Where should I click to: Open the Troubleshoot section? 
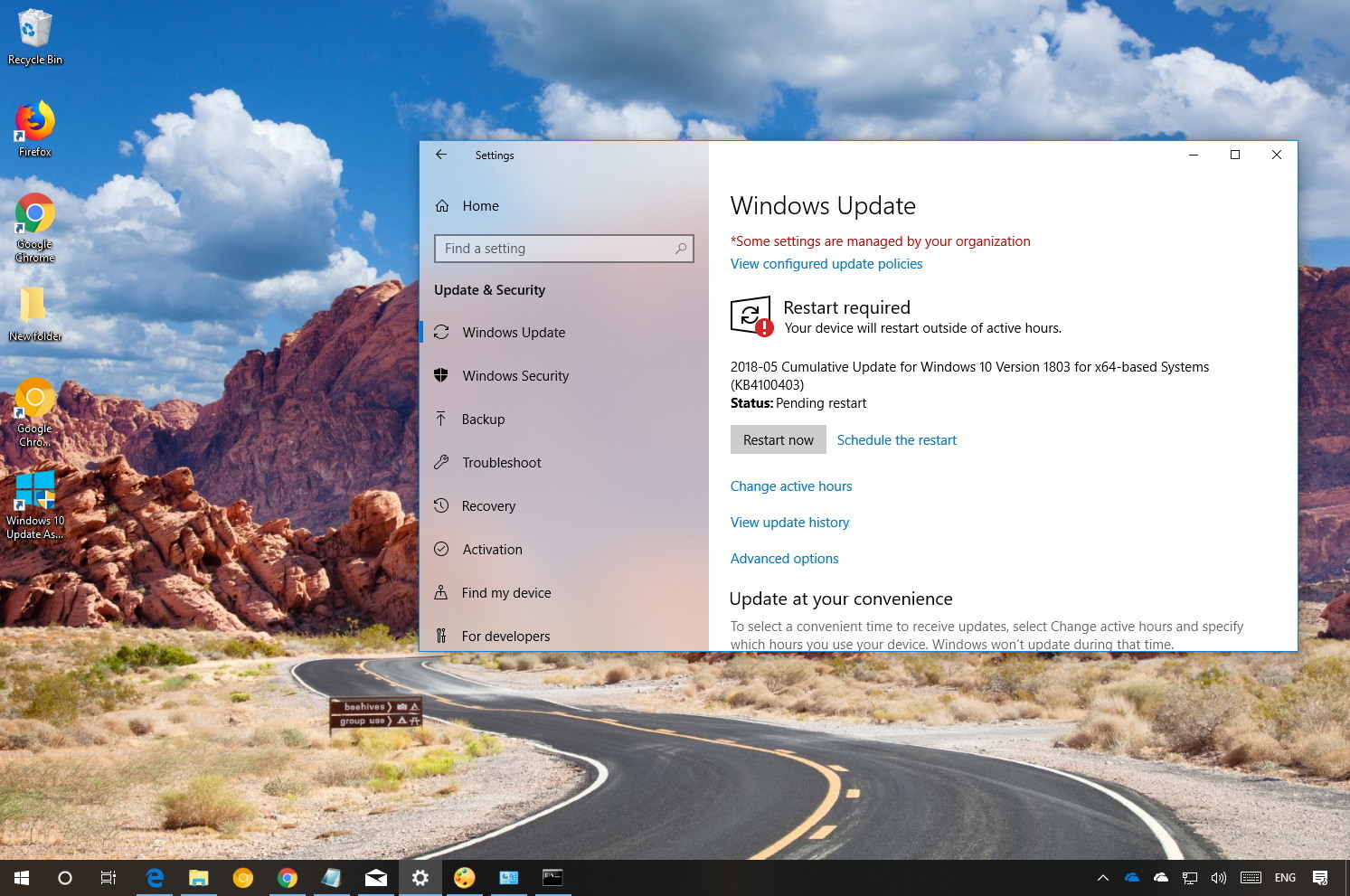[x=502, y=462]
